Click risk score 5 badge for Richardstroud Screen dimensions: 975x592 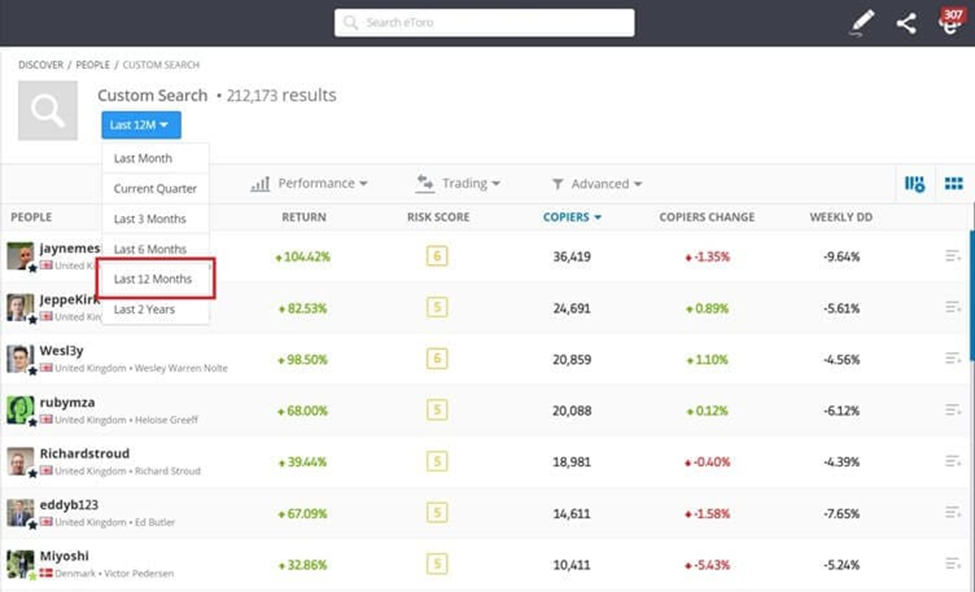pyautogui.click(x=437, y=461)
